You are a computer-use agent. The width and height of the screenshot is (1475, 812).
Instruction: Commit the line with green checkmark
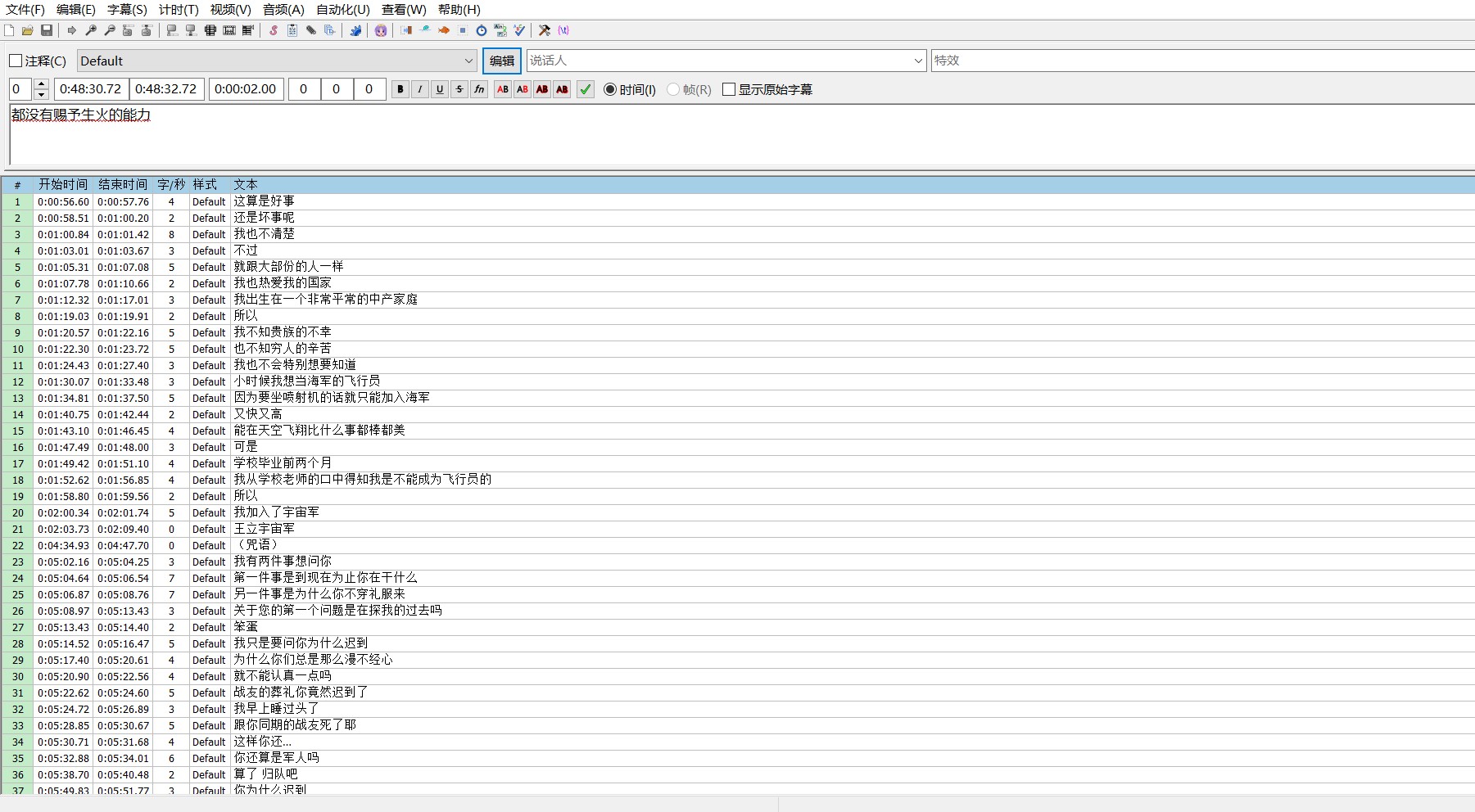pos(586,89)
